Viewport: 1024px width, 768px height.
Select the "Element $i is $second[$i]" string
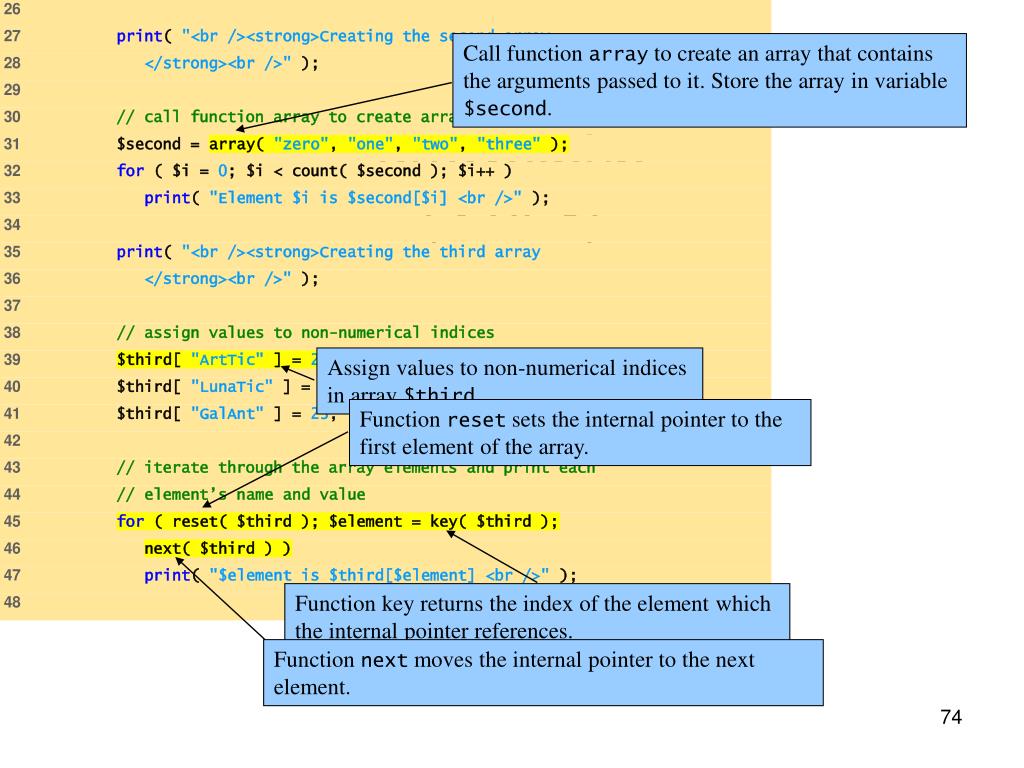click(365, 198)
